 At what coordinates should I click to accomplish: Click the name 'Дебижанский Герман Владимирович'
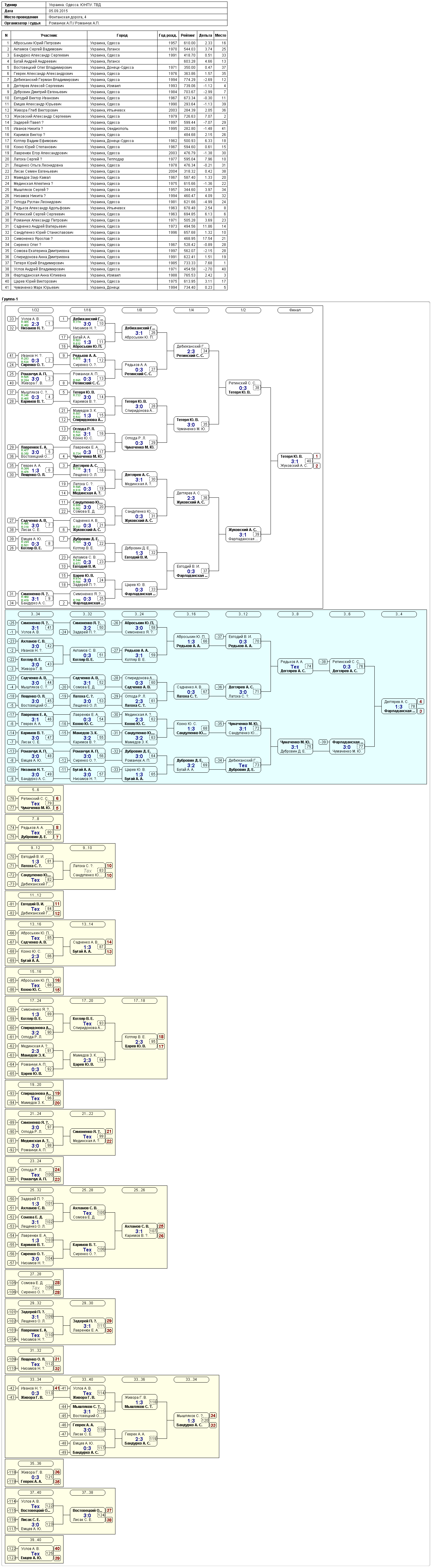(45, 80)
